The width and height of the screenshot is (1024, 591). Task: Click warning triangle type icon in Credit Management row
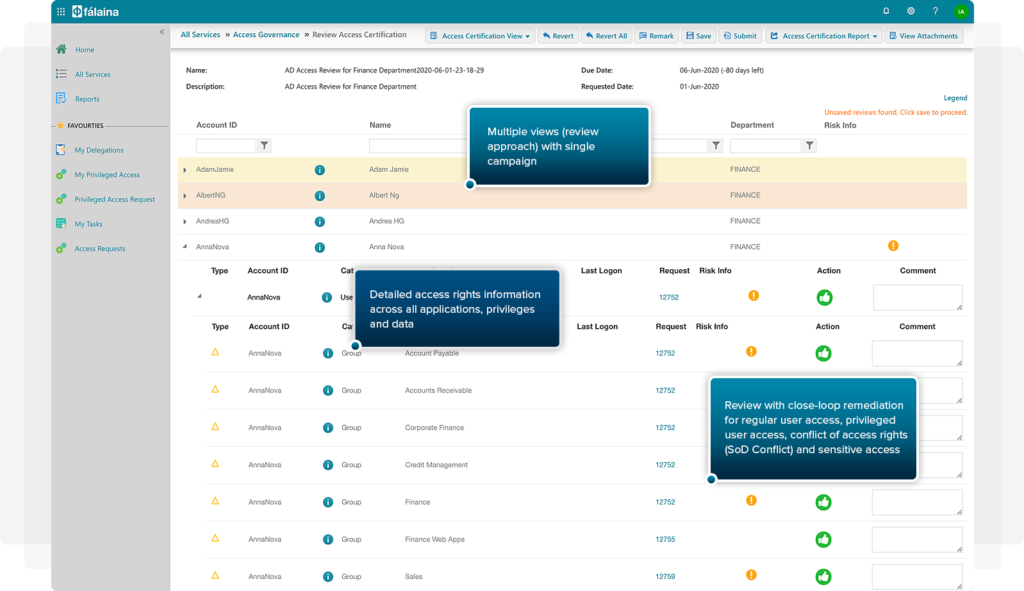(215, 464)
